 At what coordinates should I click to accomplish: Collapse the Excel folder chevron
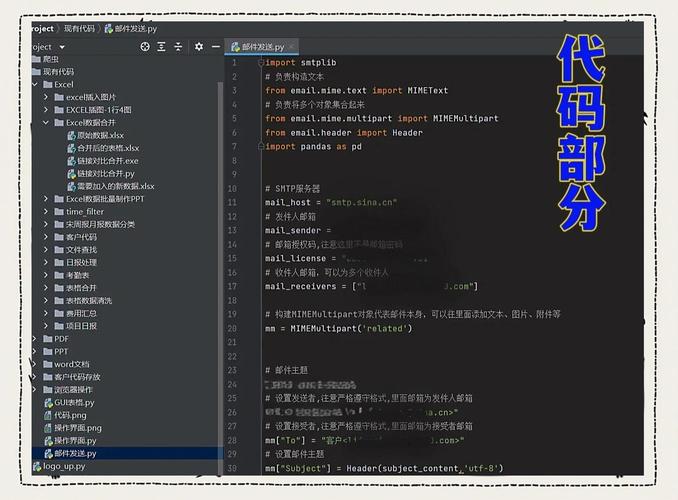pos(35,84)
